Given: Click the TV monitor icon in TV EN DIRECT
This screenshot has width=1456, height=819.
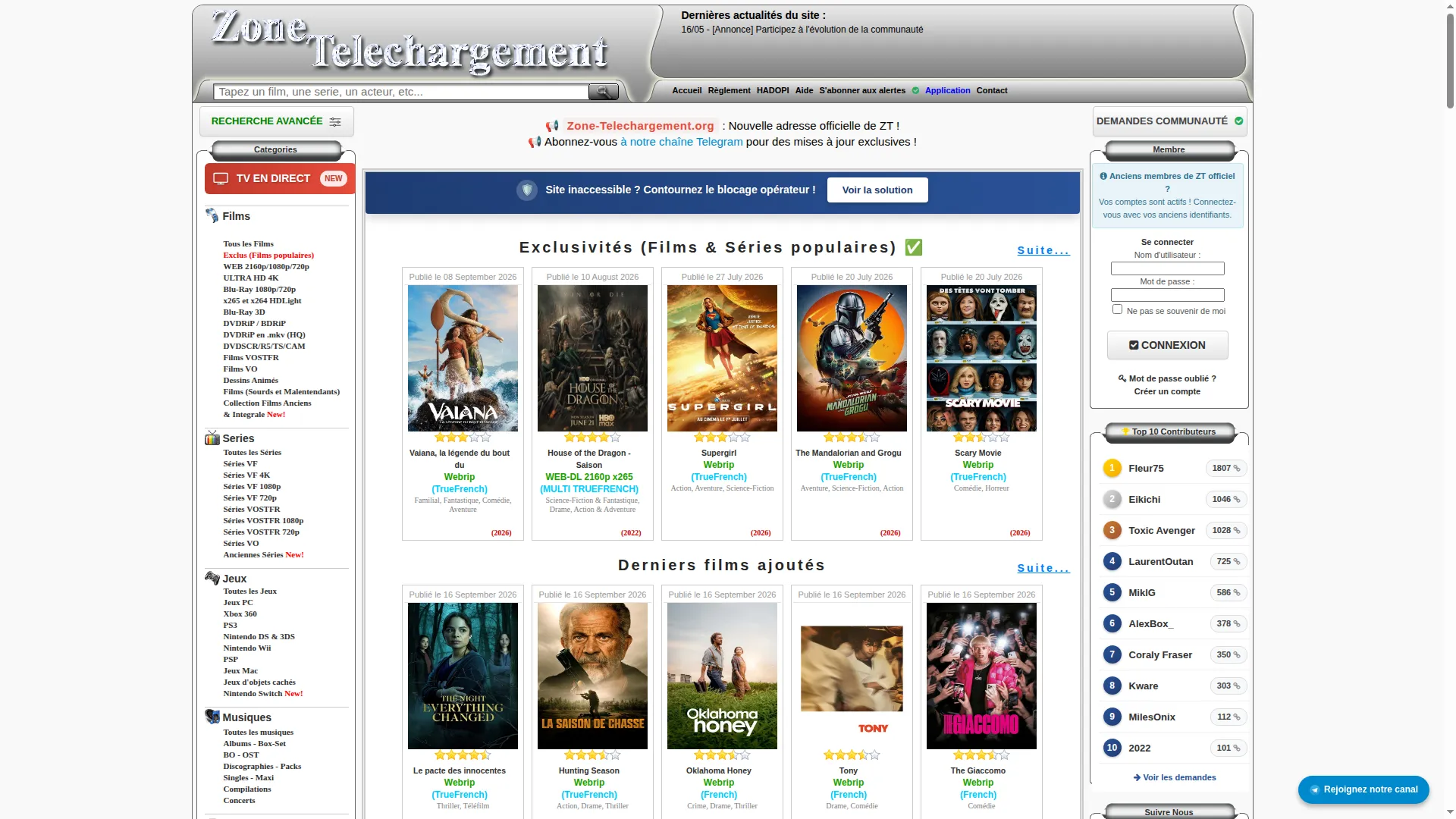Looking at the screenshot, I should click(x=221, y=179).
